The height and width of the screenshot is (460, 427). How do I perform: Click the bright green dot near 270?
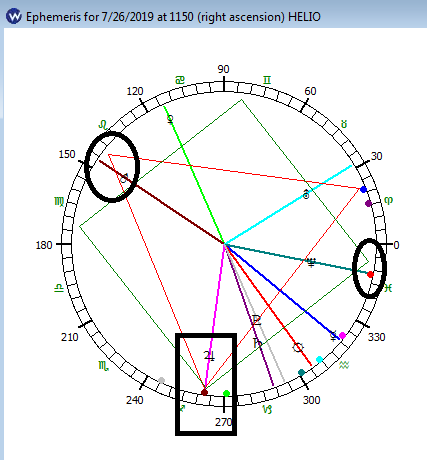[226, 394]
